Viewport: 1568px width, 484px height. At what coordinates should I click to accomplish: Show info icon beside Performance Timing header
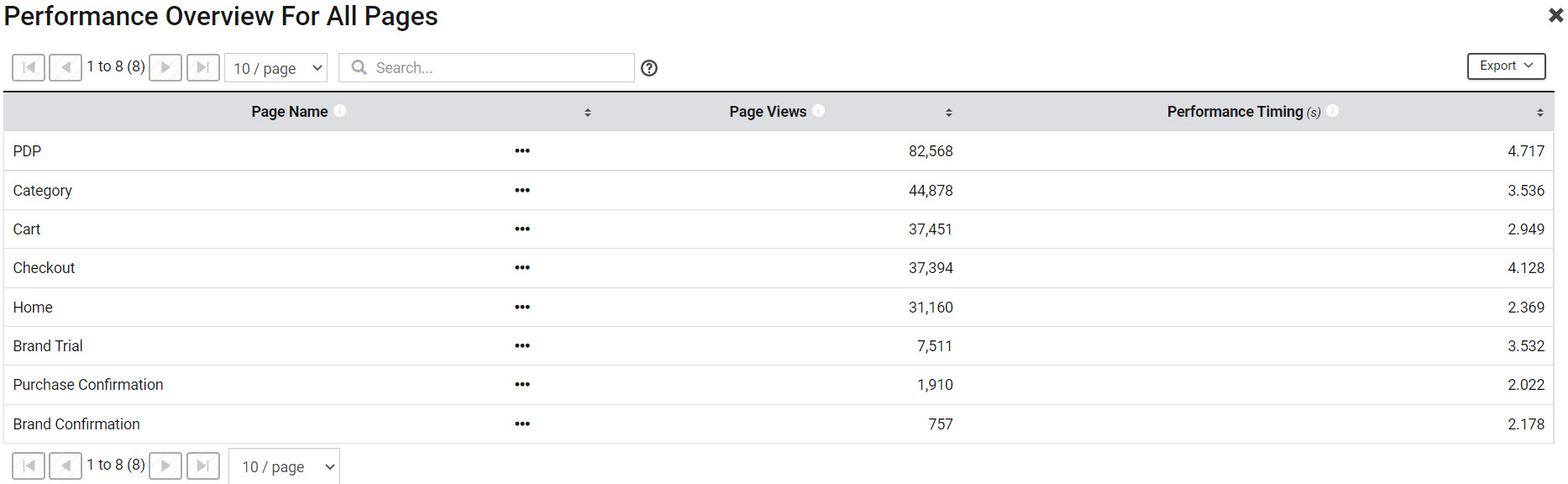(1333, 111)
